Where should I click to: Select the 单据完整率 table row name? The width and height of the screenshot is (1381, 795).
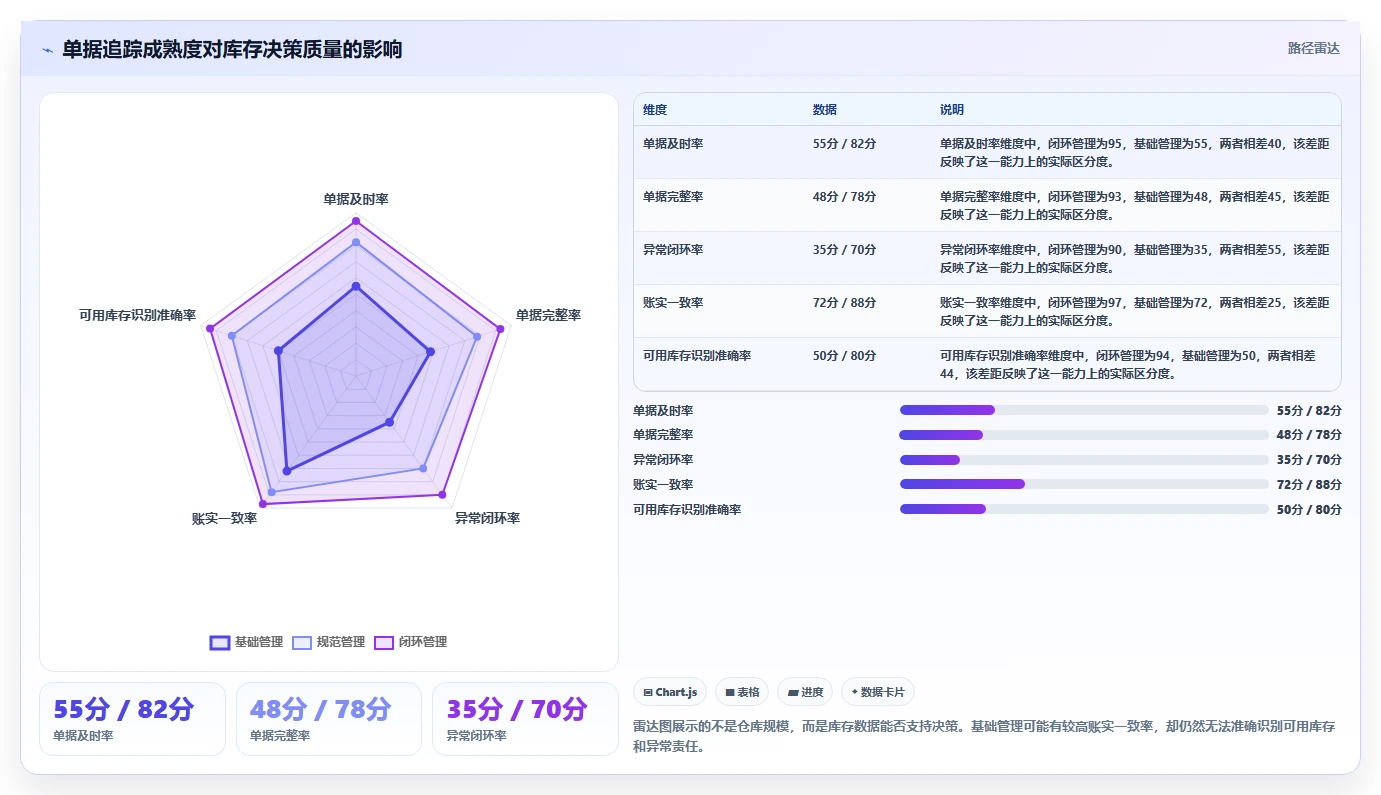coord(673,197)
